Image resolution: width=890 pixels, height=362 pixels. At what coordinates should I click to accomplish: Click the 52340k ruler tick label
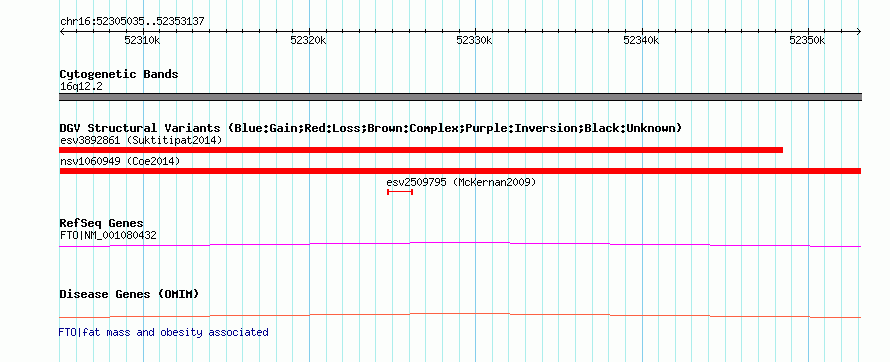[x=641, y=40]
